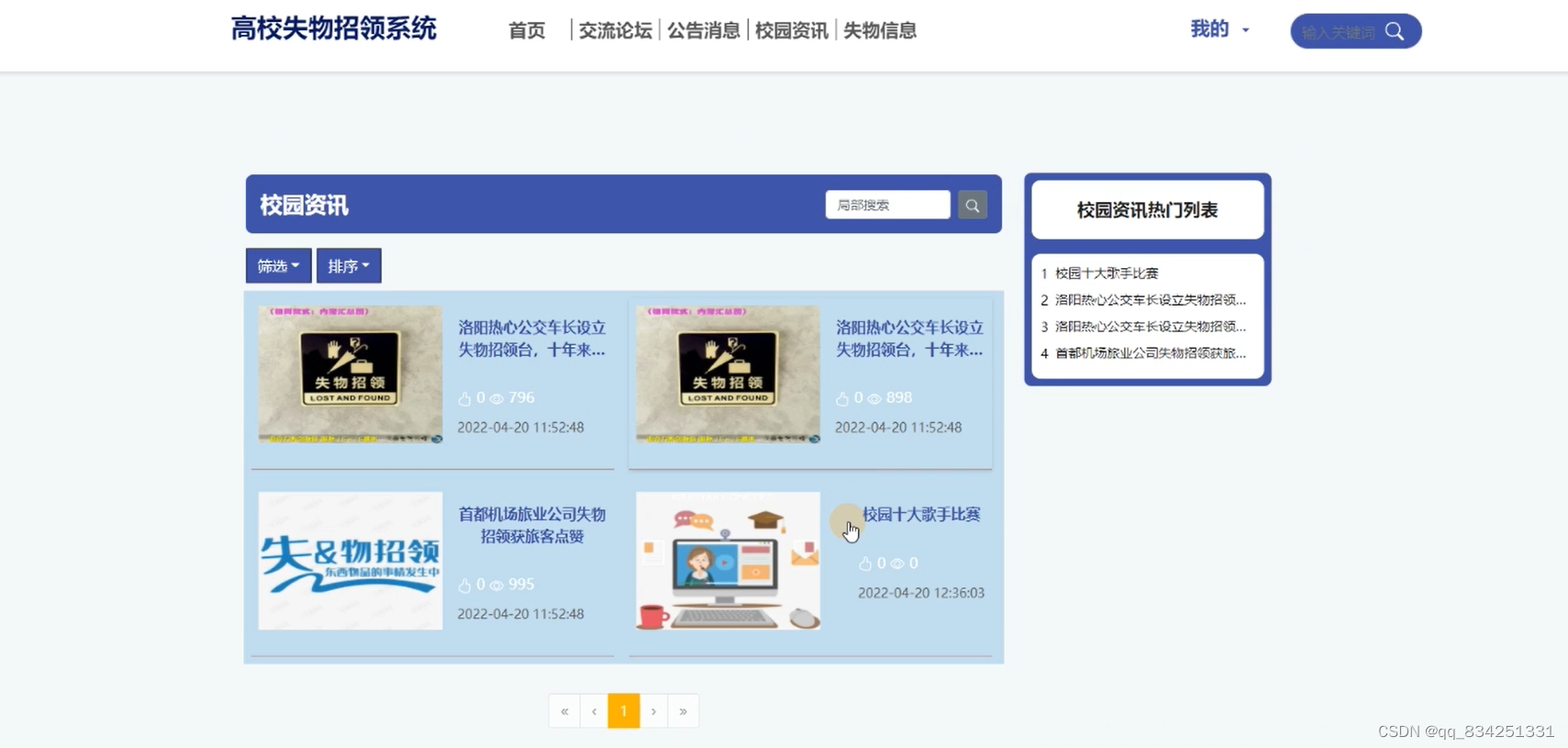1568x748 pixels.
Task: Jump to last page with » button
Action: 684,711
